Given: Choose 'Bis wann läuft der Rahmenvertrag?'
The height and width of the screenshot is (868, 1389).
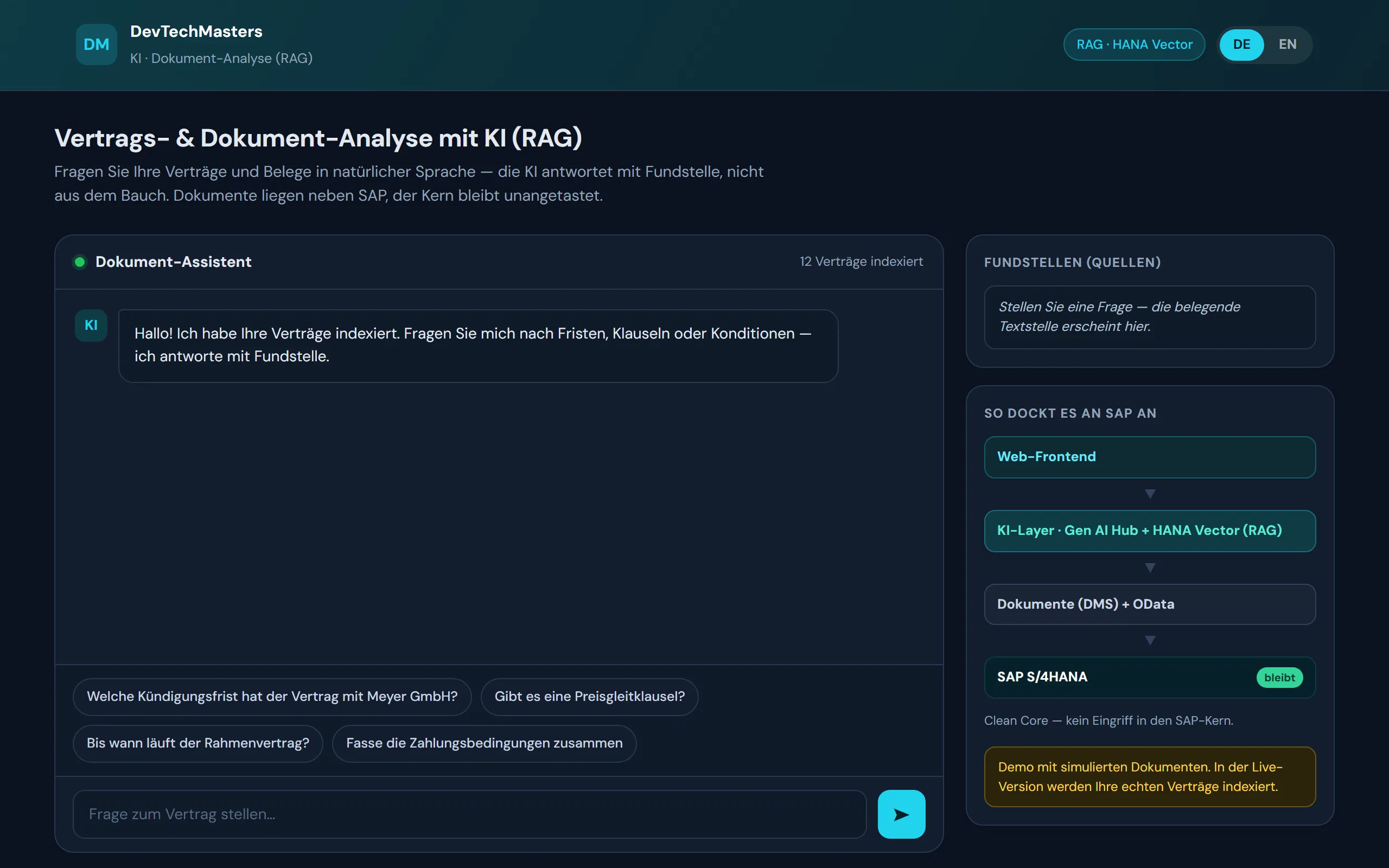Looking at the screenshot, I should (198, 743).
